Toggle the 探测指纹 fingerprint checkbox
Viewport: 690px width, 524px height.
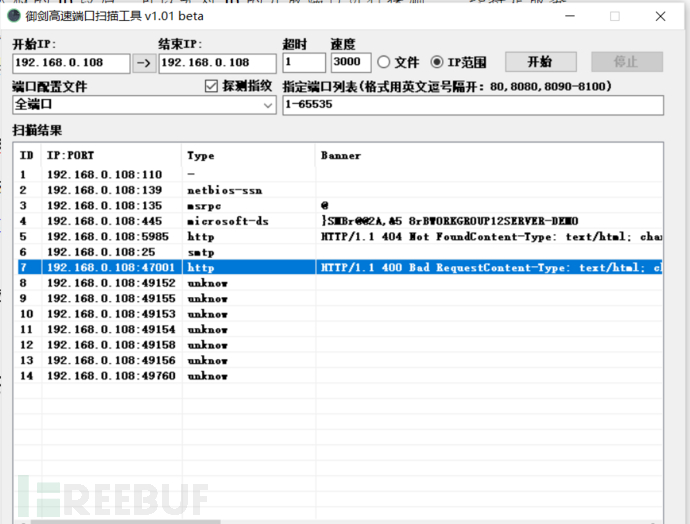[211, 86]
